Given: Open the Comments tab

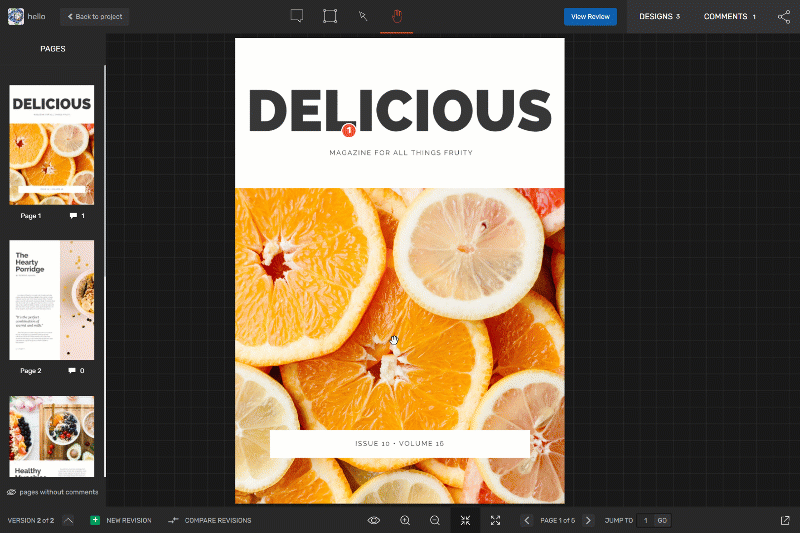Looking at the screenshot, I should click(x=729, y=16).
